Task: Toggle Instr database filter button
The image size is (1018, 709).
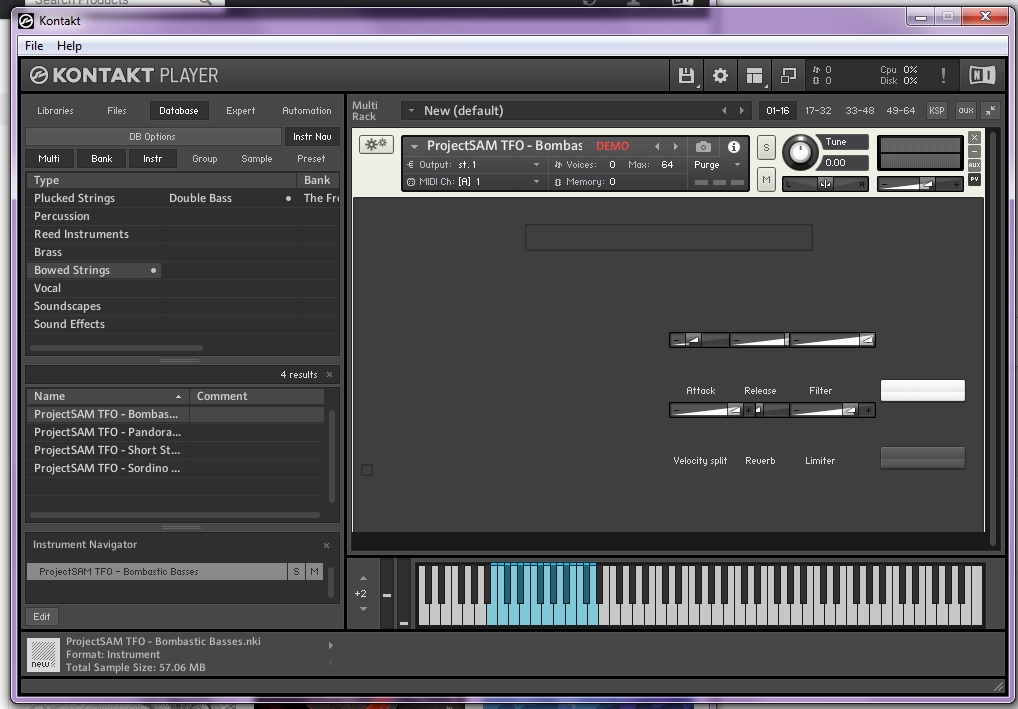Action: tap(153, 158)
